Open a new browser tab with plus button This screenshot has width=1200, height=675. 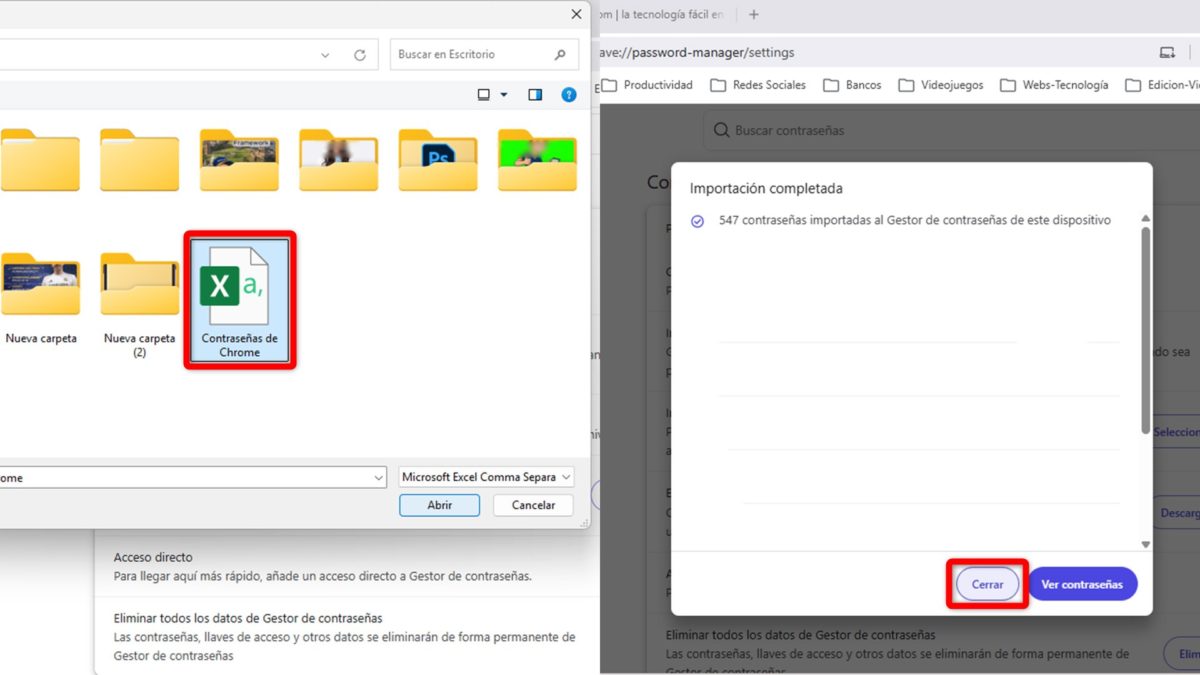pyautogui.click(x=754, y=14)
